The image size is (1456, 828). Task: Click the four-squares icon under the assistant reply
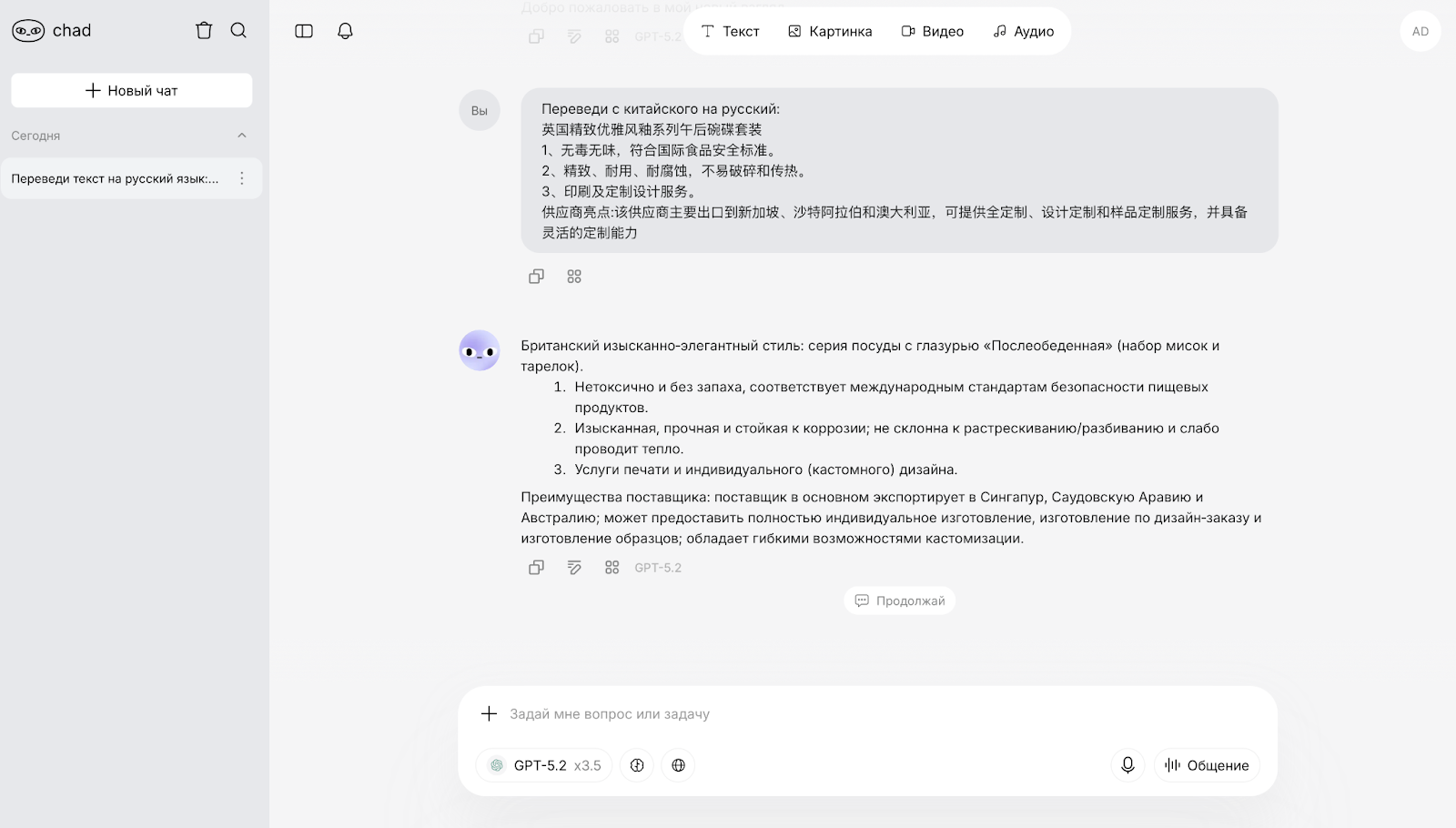tap(612, 568)
